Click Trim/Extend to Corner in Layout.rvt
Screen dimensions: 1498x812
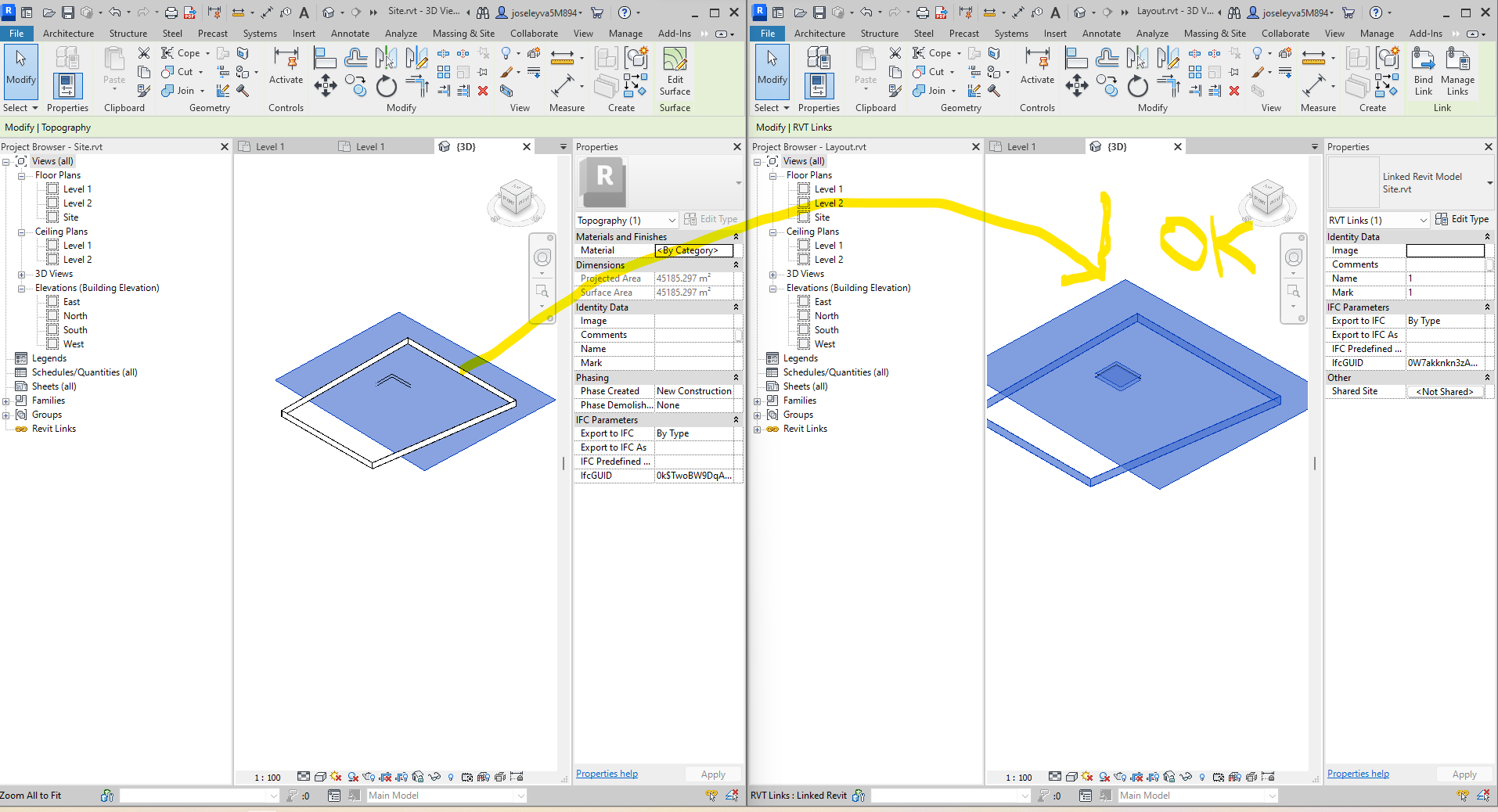tap(1169, 86)
